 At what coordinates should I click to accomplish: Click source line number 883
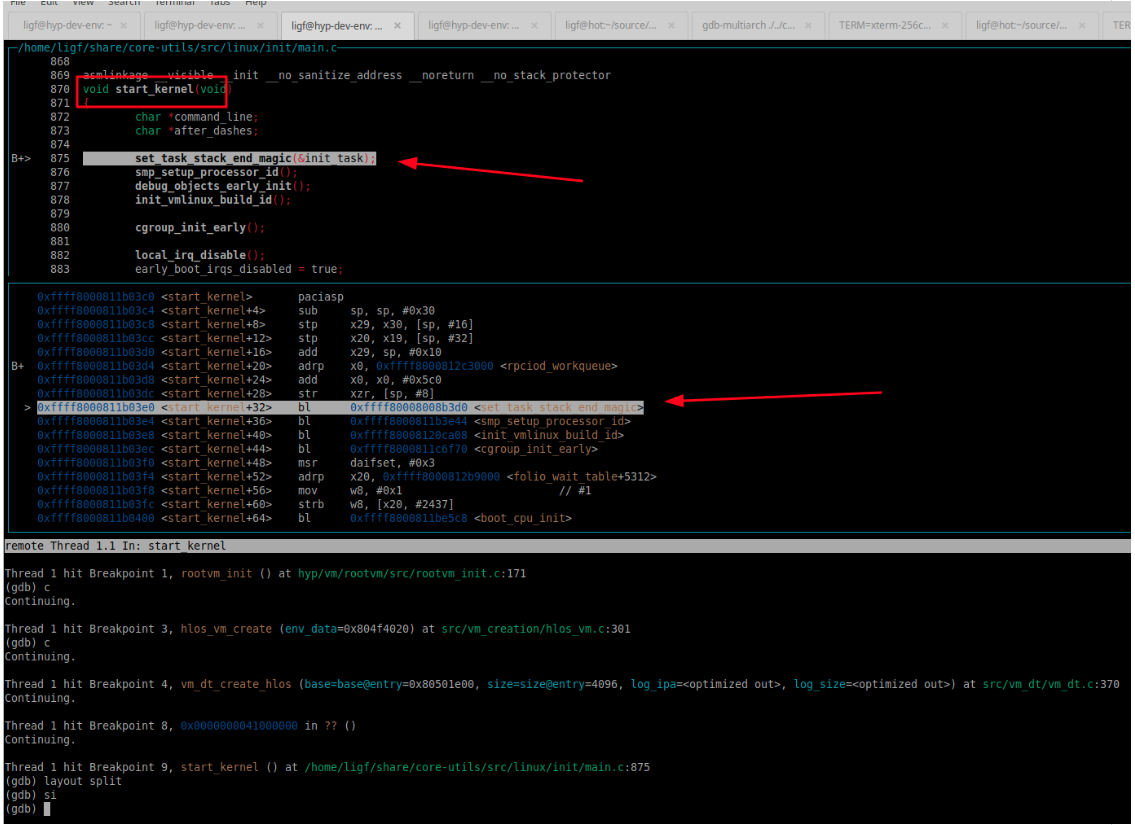point(60,269)
